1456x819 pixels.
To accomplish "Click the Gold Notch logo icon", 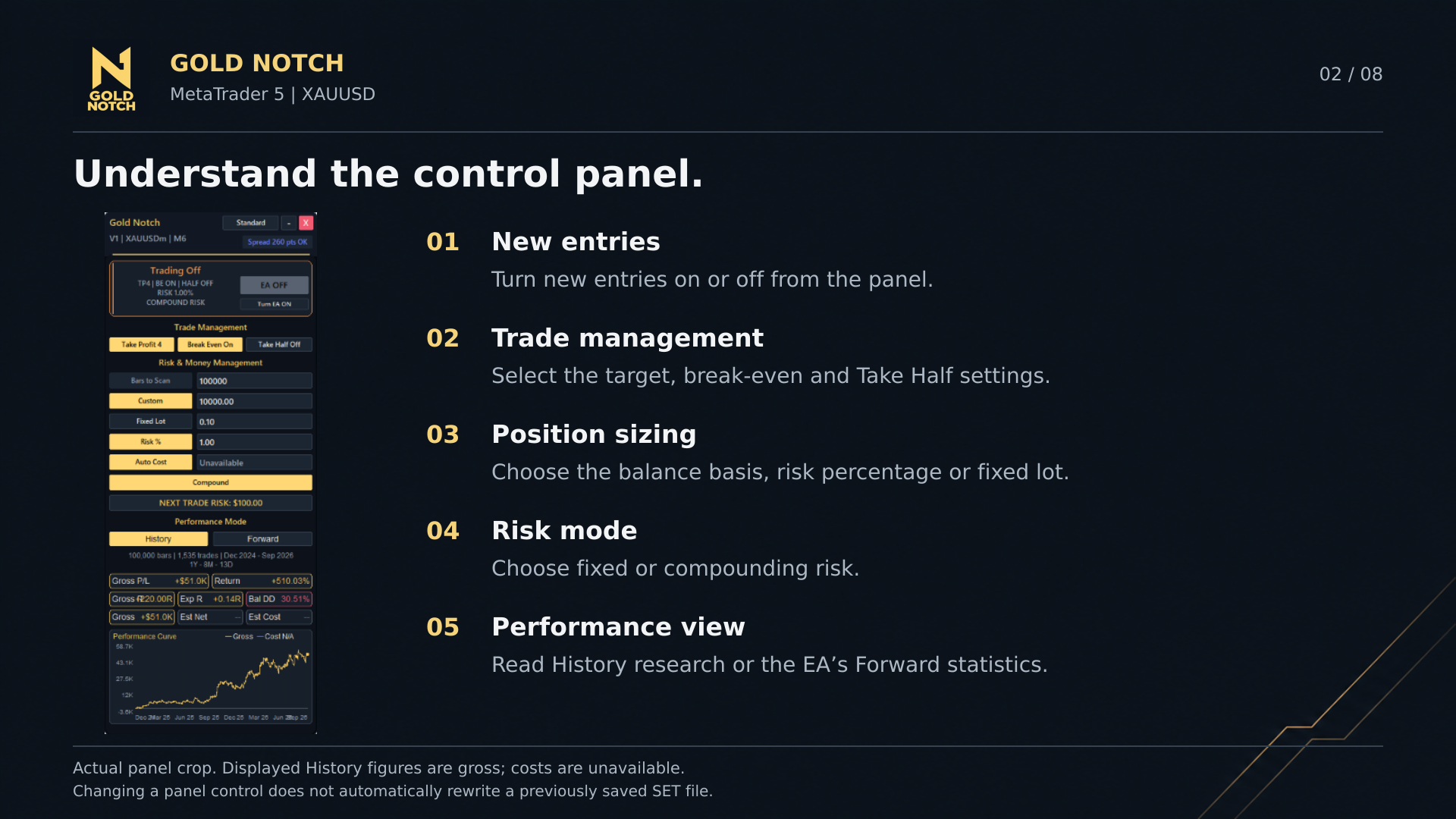I will click(x=111, y=79).
